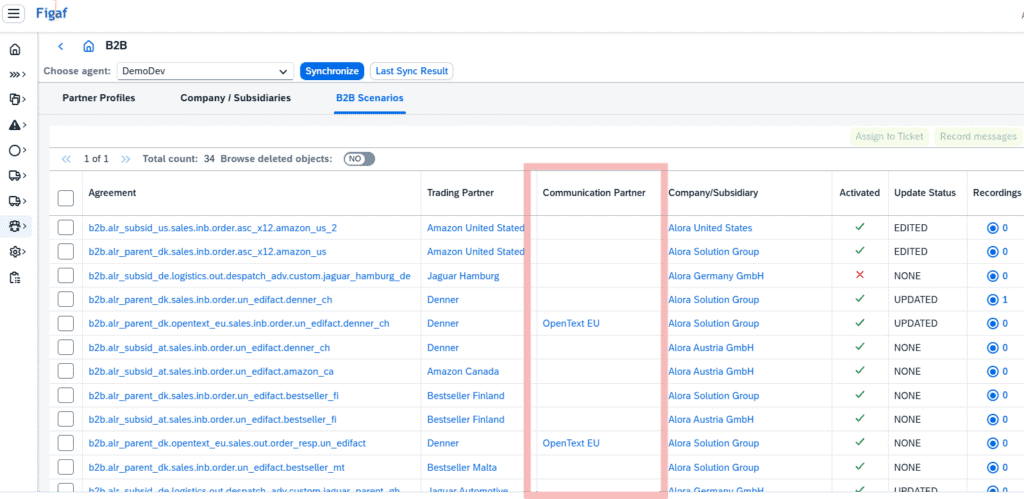This screenshot has height=499, width=1024.
Task: Open Alora United States company link
Action: [710, 228]
